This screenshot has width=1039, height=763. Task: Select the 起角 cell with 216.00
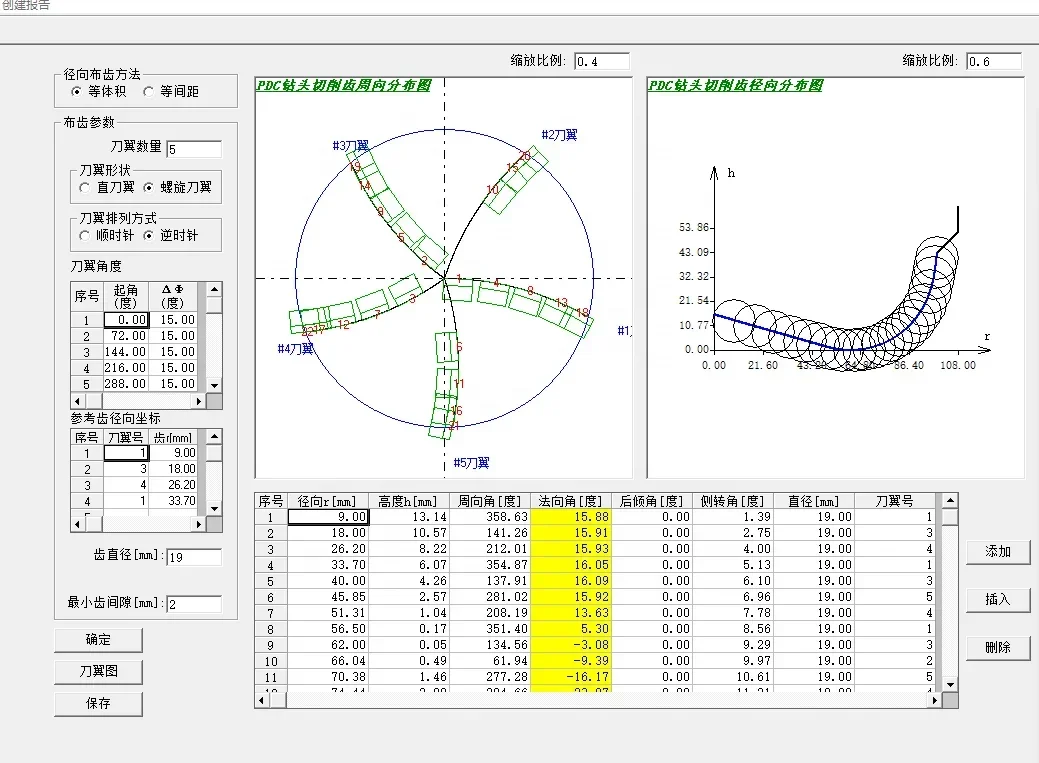pyautogui.click(x=125, y=368)
